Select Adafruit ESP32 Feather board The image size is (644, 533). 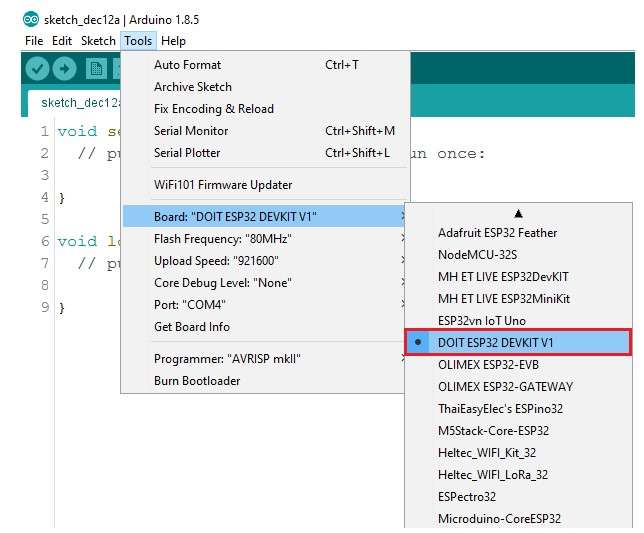pos(518,233)
